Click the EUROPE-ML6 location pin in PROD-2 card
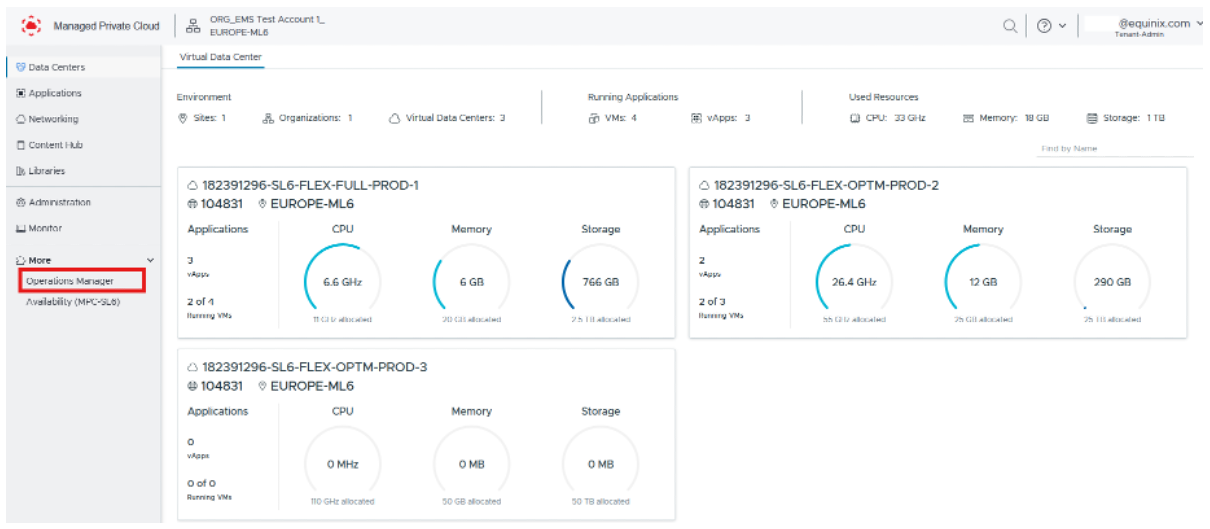Screen dimensions: 1210x529 [x=774, y=204]
